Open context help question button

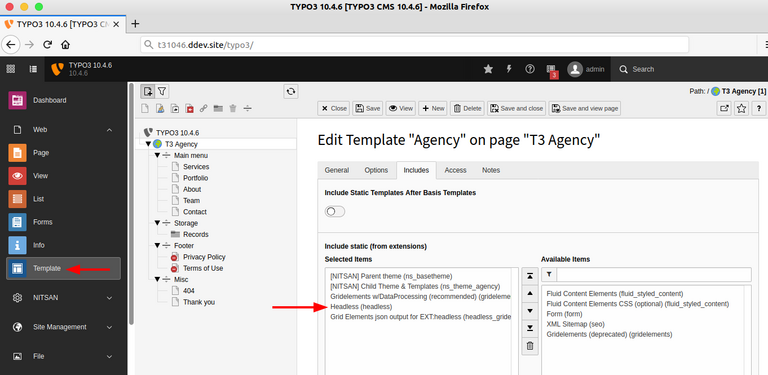pos(759,109)
